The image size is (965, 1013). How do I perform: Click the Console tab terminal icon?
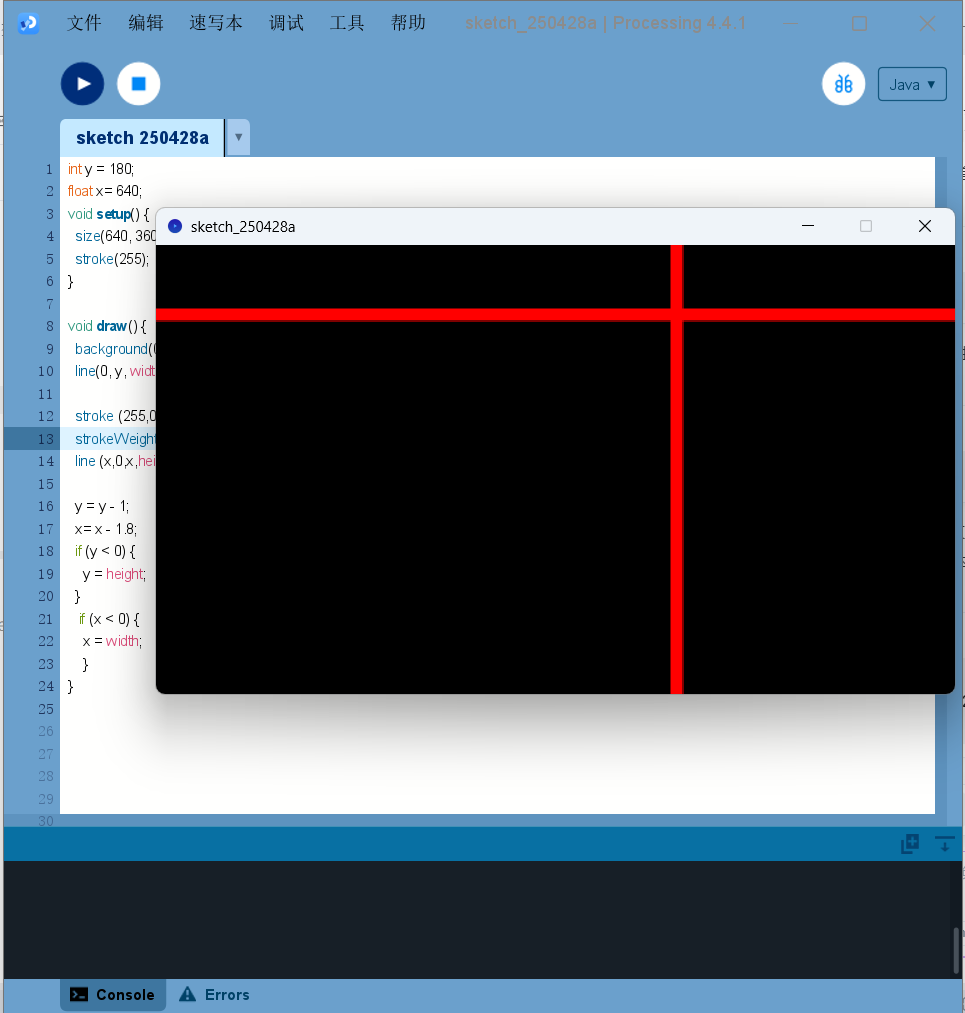coord(79,995)
